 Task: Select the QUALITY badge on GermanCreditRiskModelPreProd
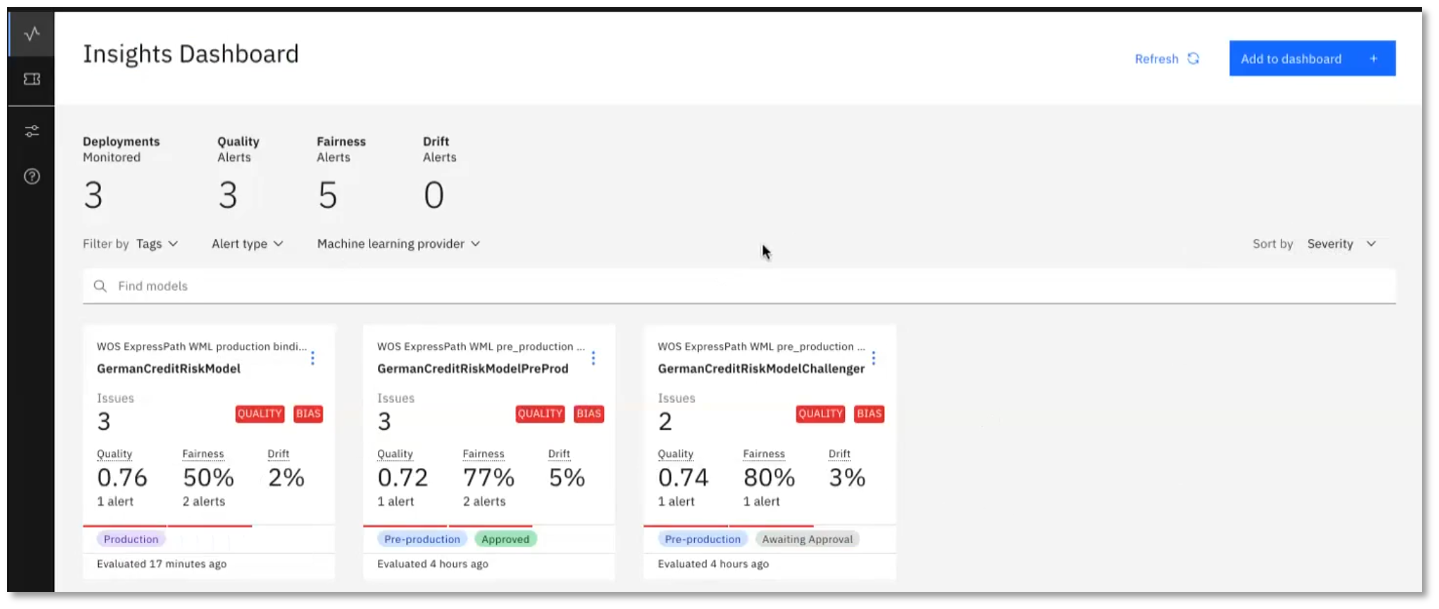pyautogui.click(x=540, y=414)
